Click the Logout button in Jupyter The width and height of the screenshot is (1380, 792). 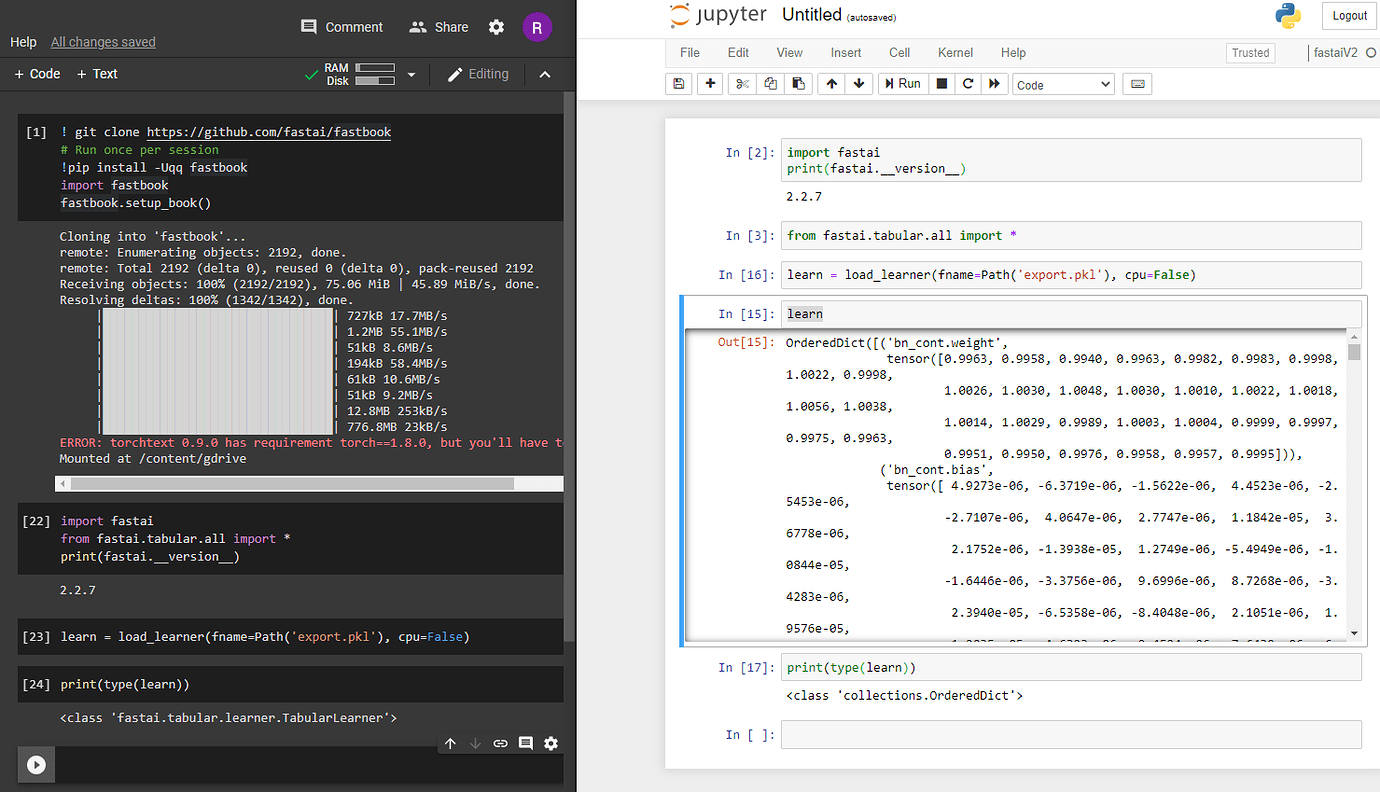(x=1349, y=16)
